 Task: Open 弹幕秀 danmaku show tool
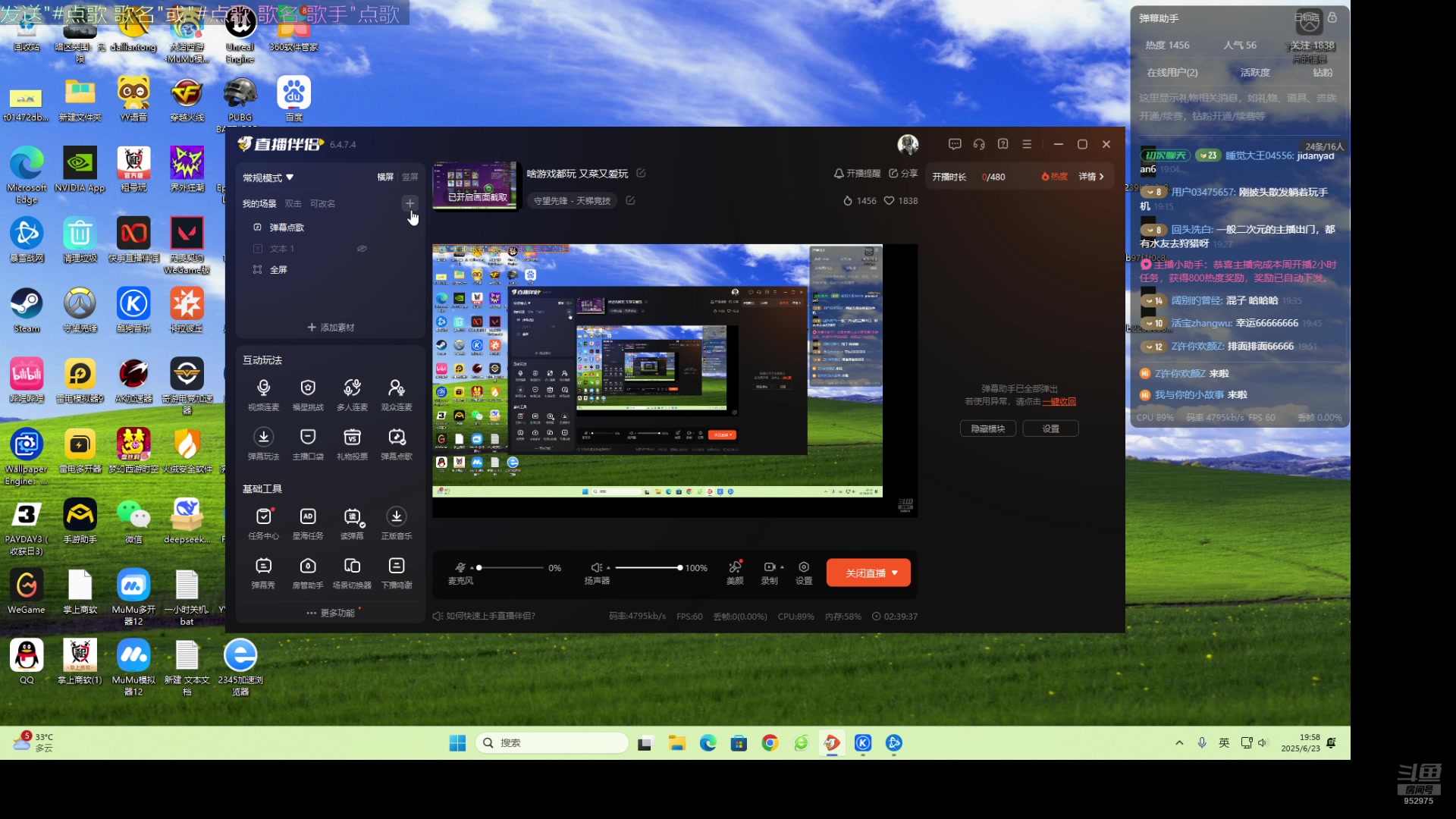pyautogui.click(x=263, y=573)
